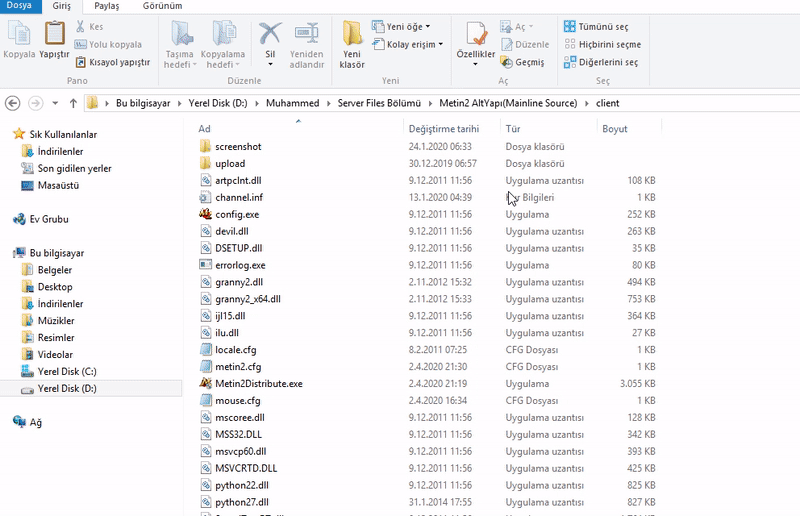800x516 pixels.
Task: Click Hiçbirini seçme in the ribbon
Action: (603, 44)
